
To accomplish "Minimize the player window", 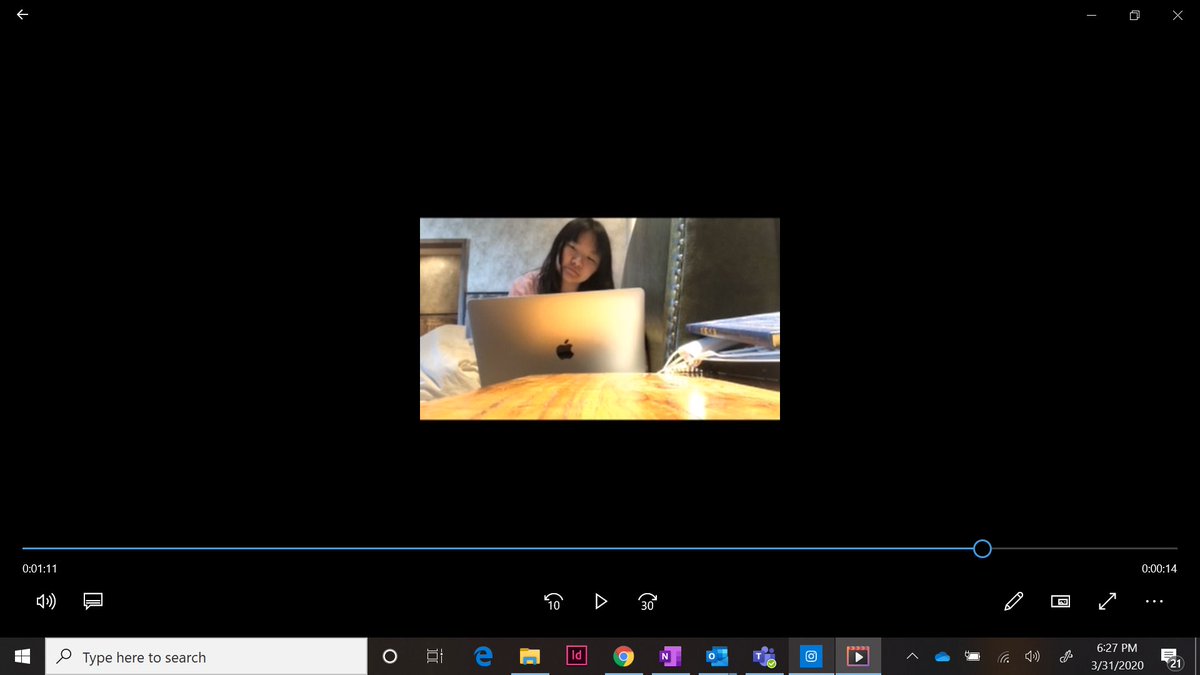I will click(1091, 15).
